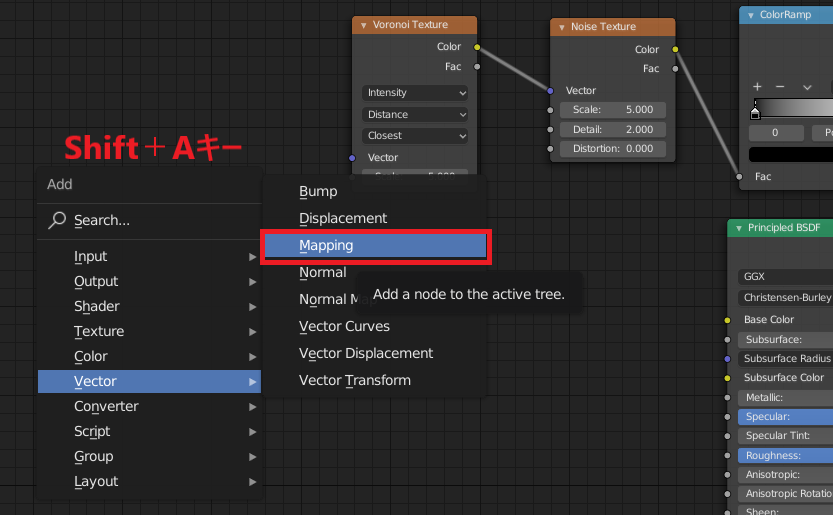This screenshot has width=833, height=515.
Task: Open the Color submenu in Add menu
Action: 149,356
